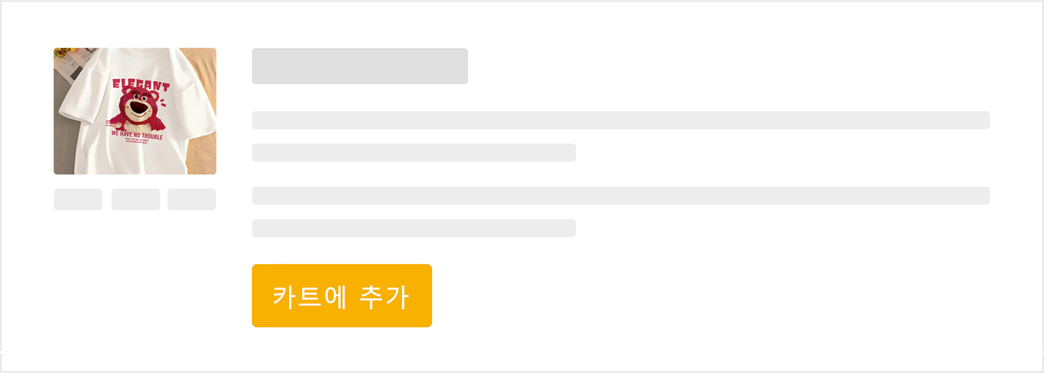This screenshot has height=373, width=1044.
Task: Open the white t-shirt product photo
Action: 134,111
